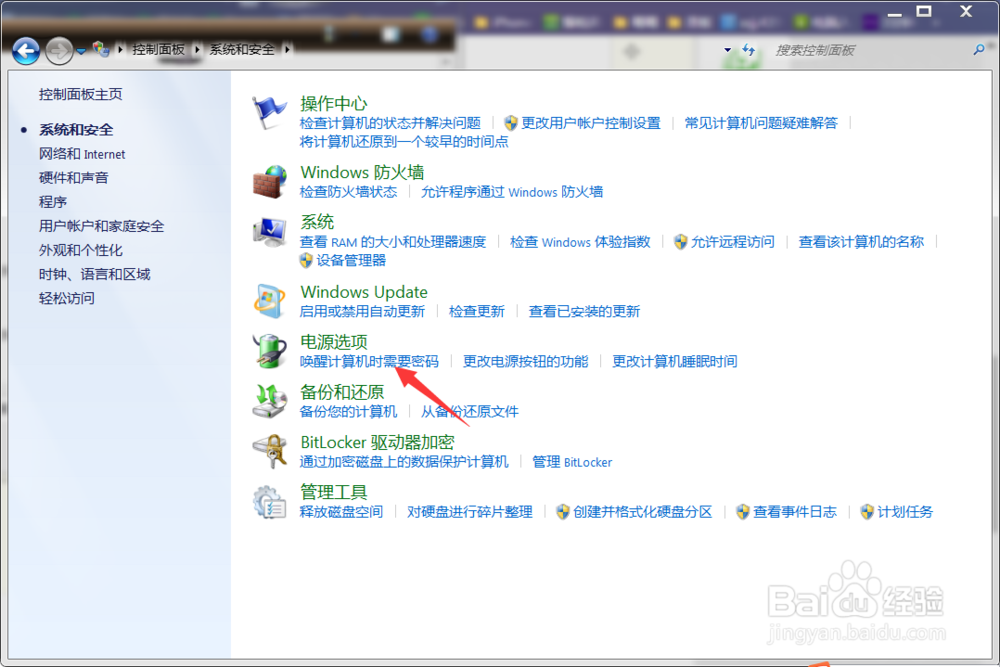Open 释放磁盘空间
This screenshot has width=1000, height=667.
click(341, 512)
